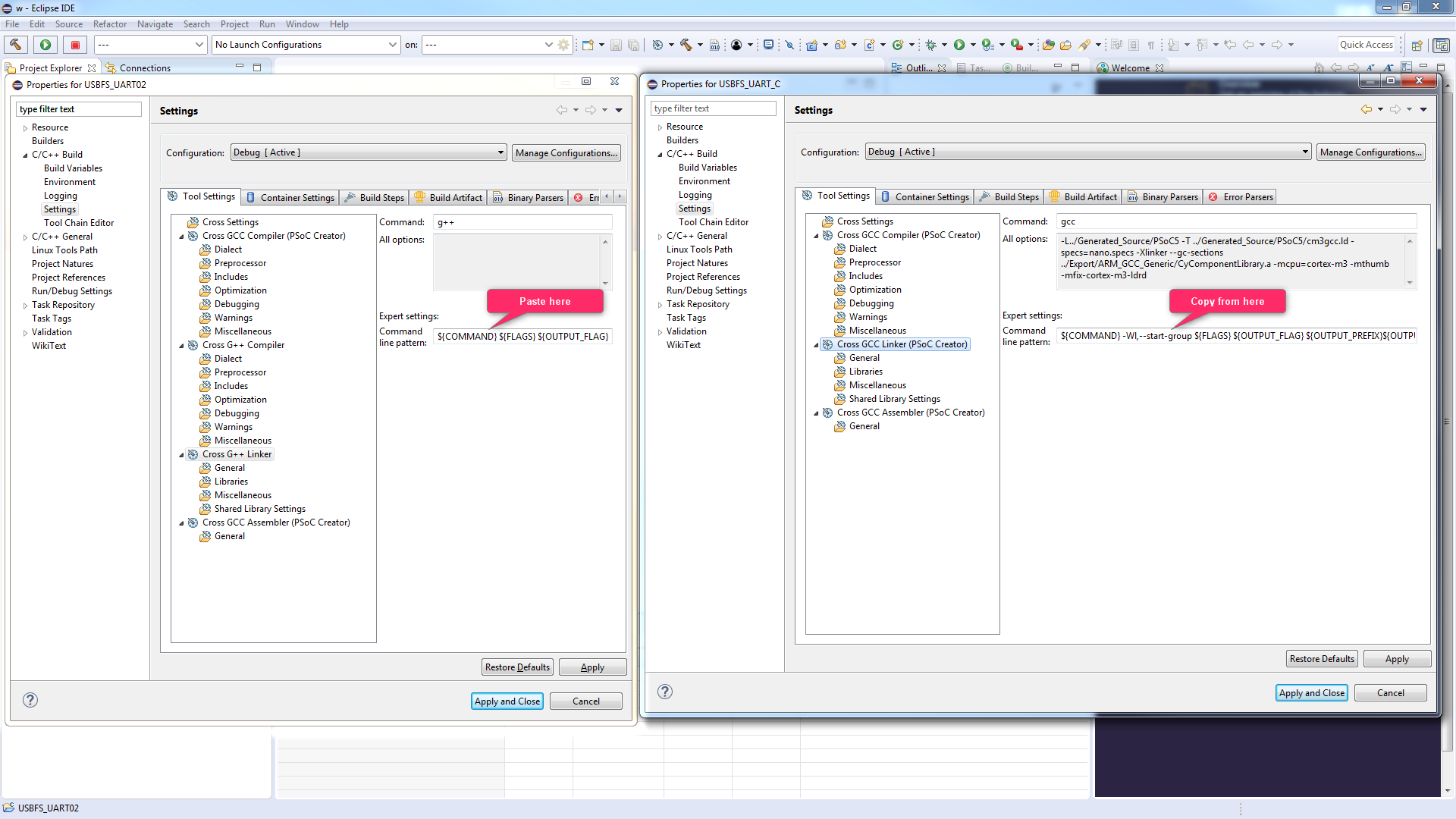Click Command field showing gcc
This screenshot has width=1456, height=819.
(x=1236, y=221)
